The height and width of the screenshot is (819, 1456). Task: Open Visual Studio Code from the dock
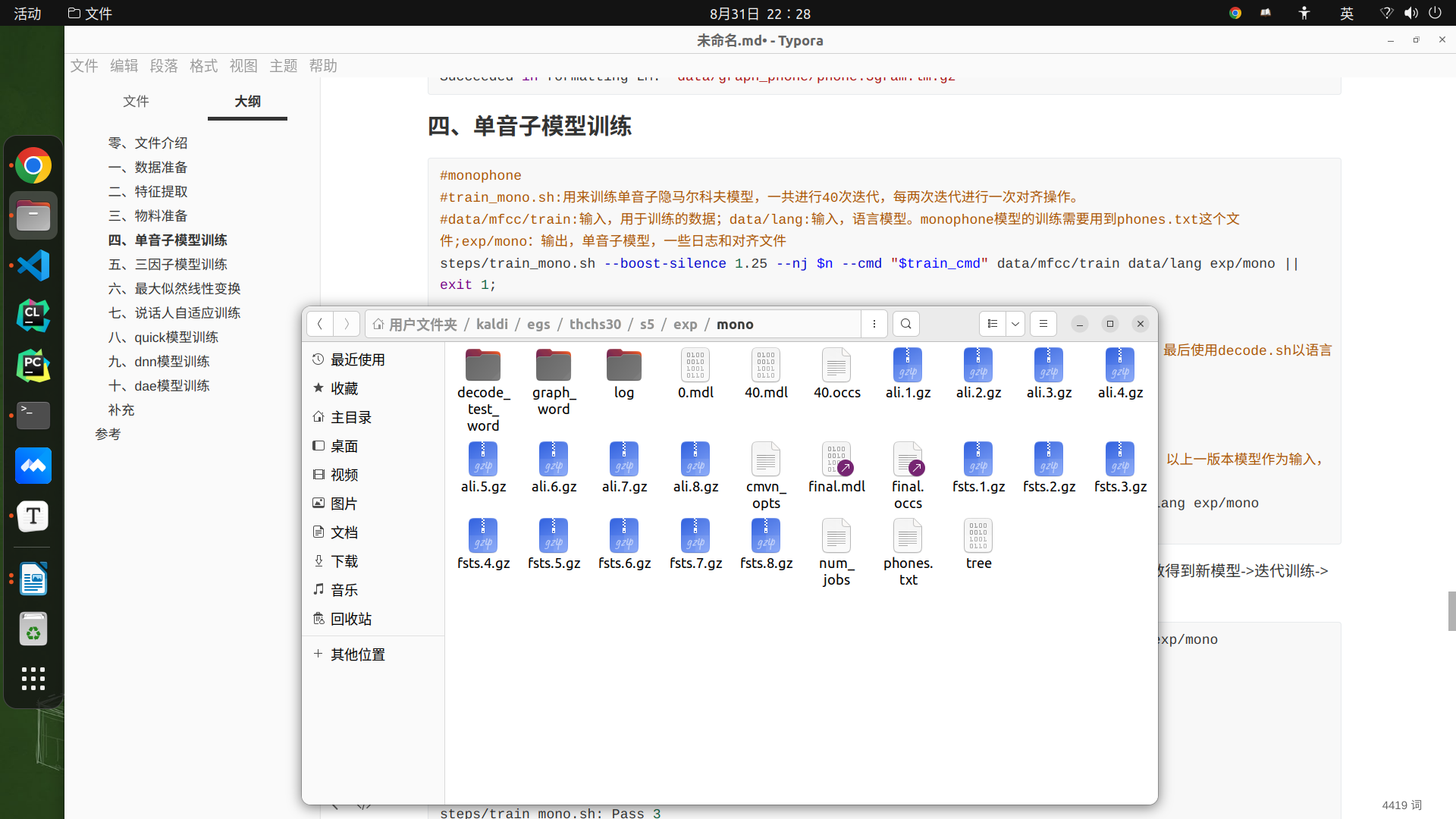pyautogui.click(x=33, y=265)
